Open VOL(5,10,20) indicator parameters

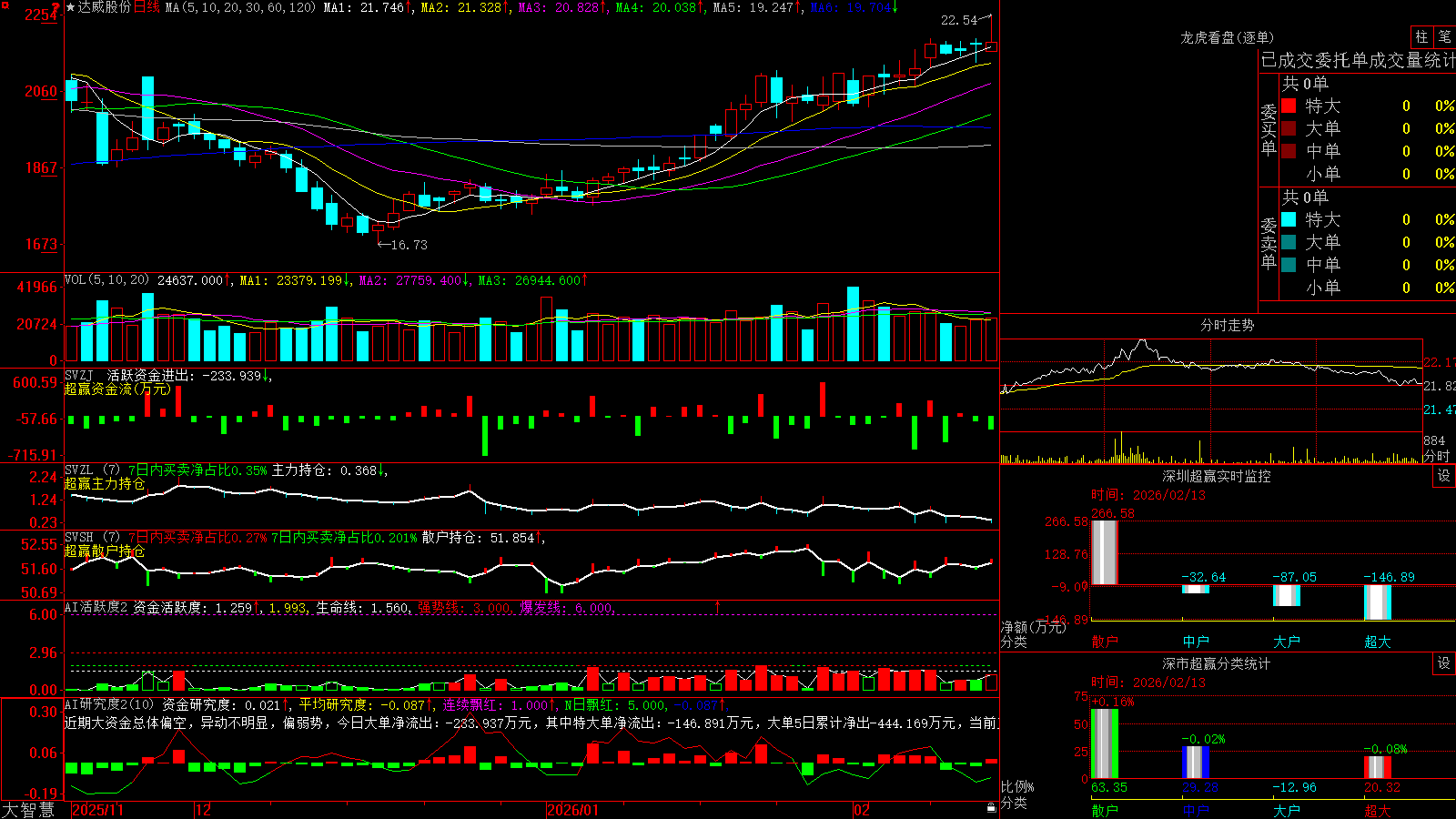pyautogui.click(x=106, y=280)
